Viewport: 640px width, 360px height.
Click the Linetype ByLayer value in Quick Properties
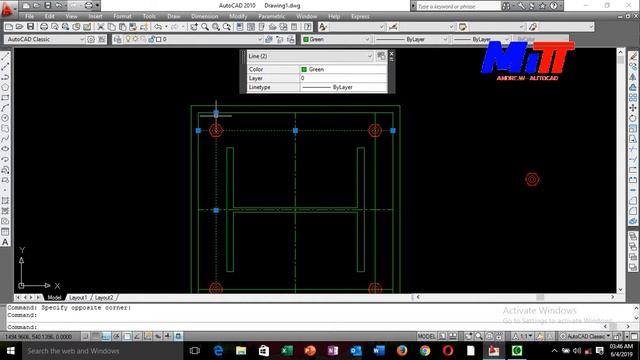tap(343, 87)
